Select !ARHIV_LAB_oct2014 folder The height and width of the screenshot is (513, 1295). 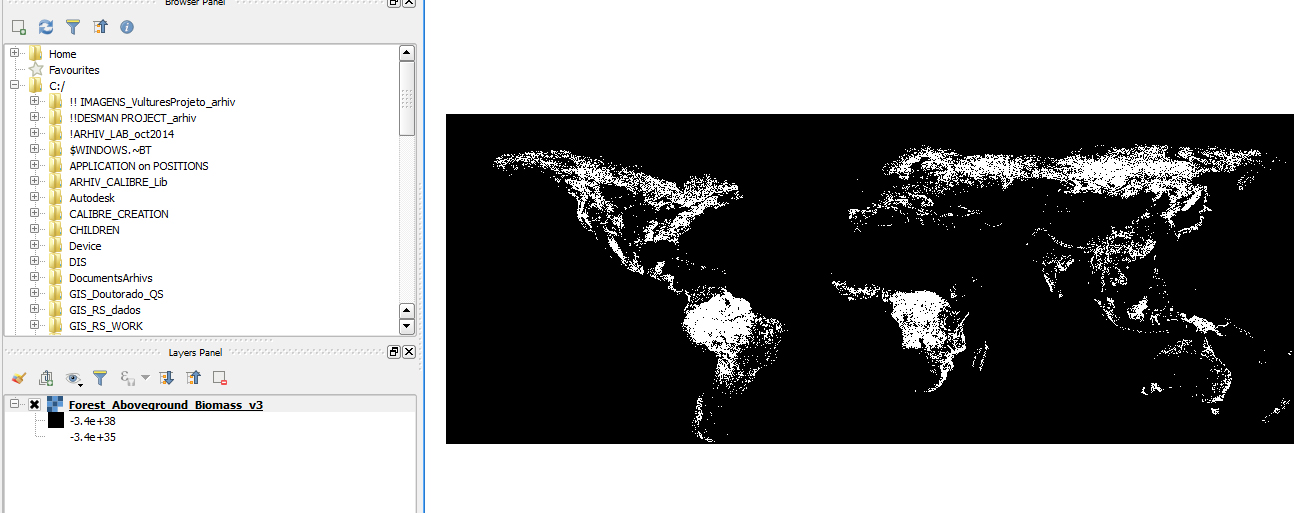pos(121,134)
